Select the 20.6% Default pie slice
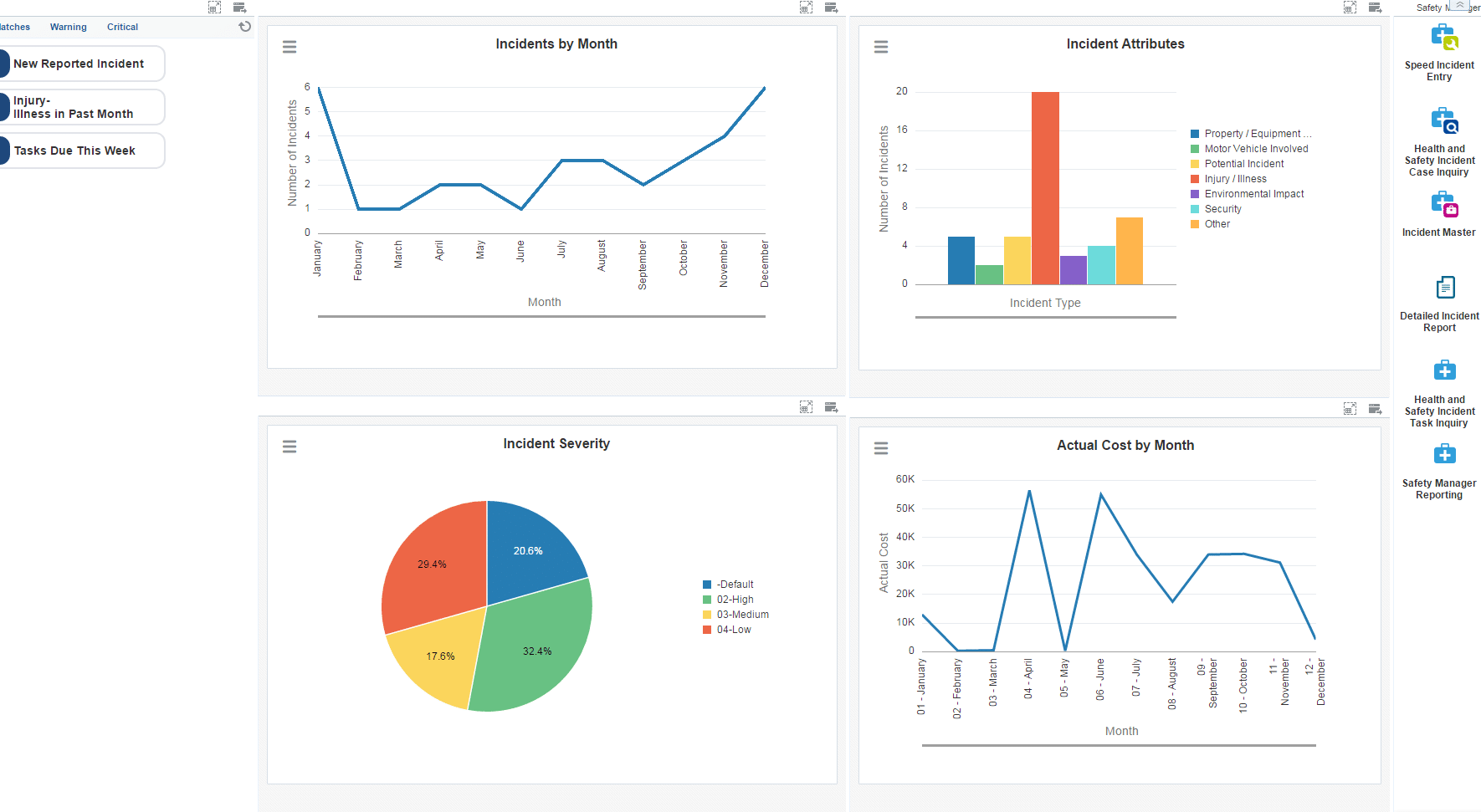The width and height of the screenshot is (1481, 812). click(x=530, y=549)
